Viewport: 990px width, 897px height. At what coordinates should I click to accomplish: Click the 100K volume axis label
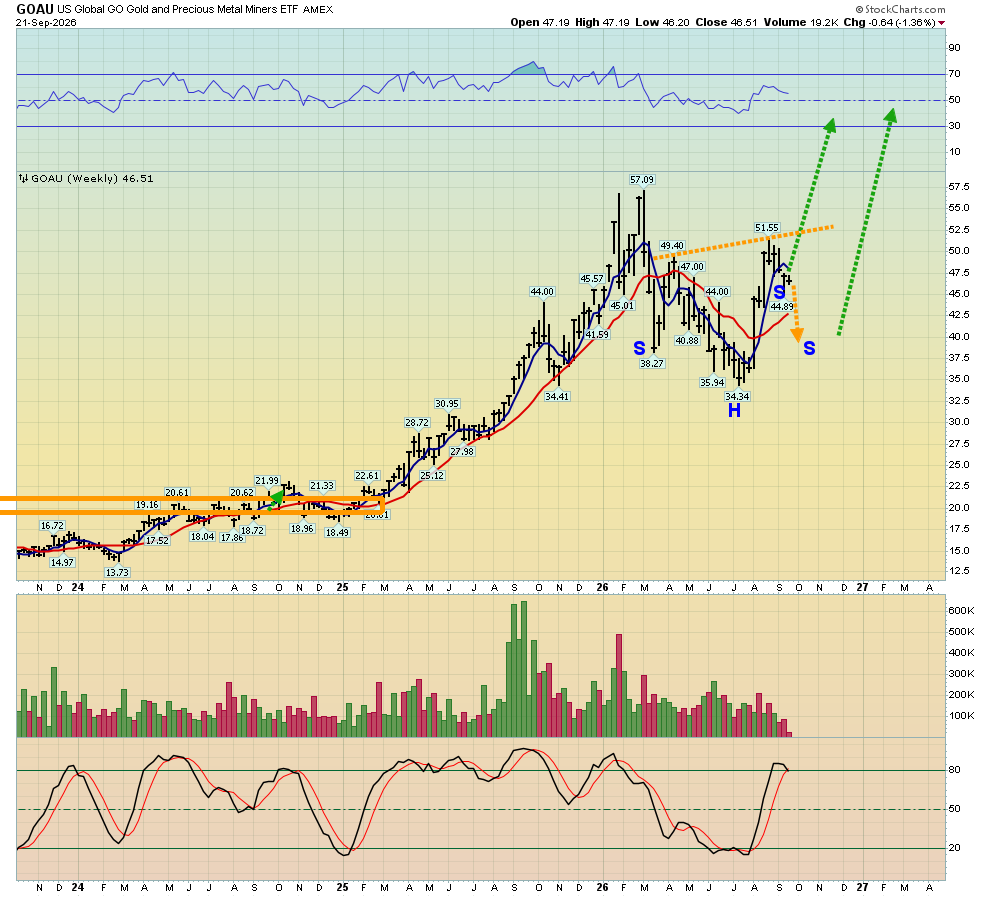pos(961,716)
